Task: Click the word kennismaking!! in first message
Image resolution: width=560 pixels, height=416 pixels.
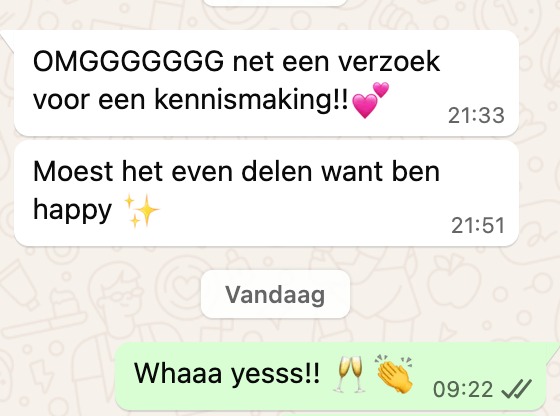Action: click(x=251, y=99)
